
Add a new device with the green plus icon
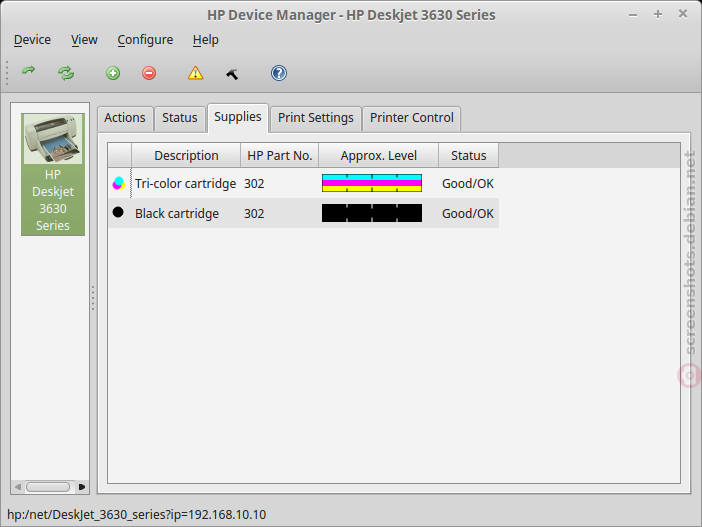pos(113,73)
